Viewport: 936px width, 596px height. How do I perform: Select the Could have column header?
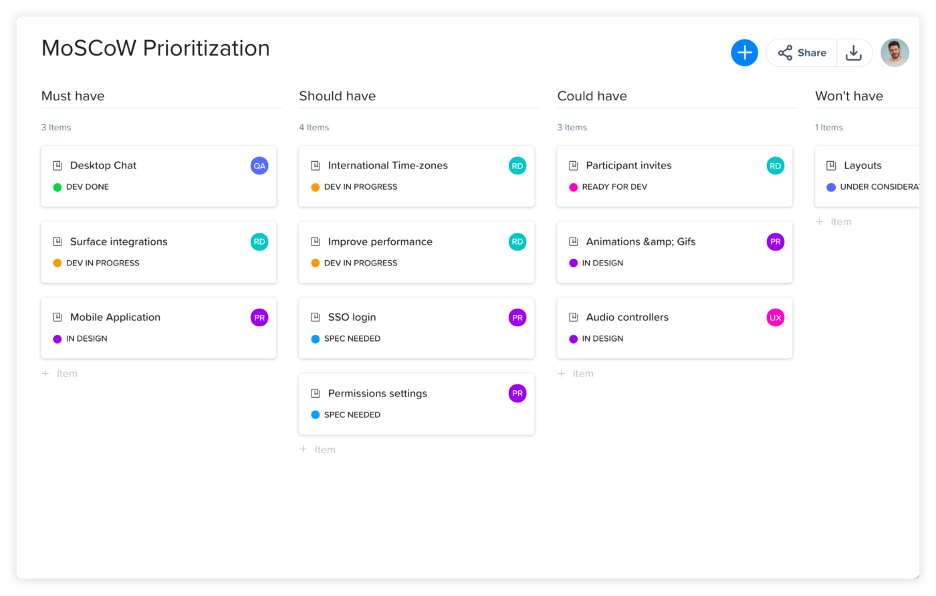pyautogui.click(x=592, y=96)
